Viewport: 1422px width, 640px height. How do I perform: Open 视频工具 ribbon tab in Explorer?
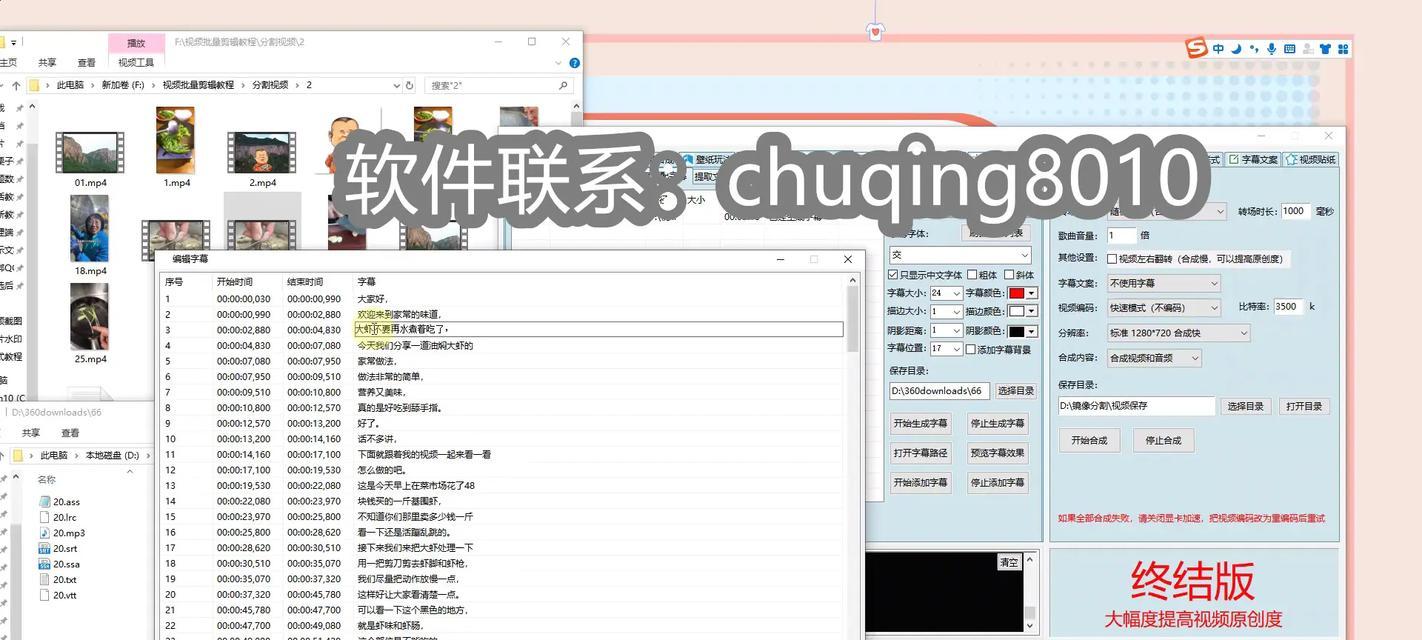coord(136,62)
